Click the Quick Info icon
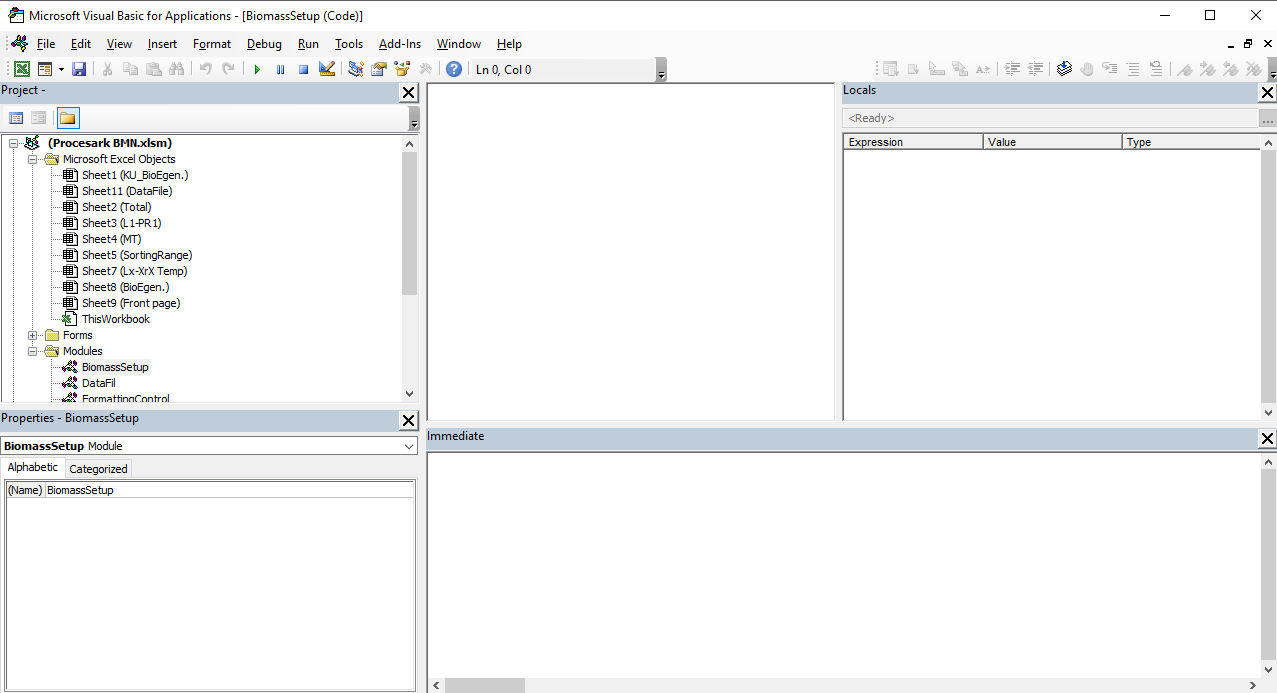The image size is (1277, 693). tap(937, 69)
